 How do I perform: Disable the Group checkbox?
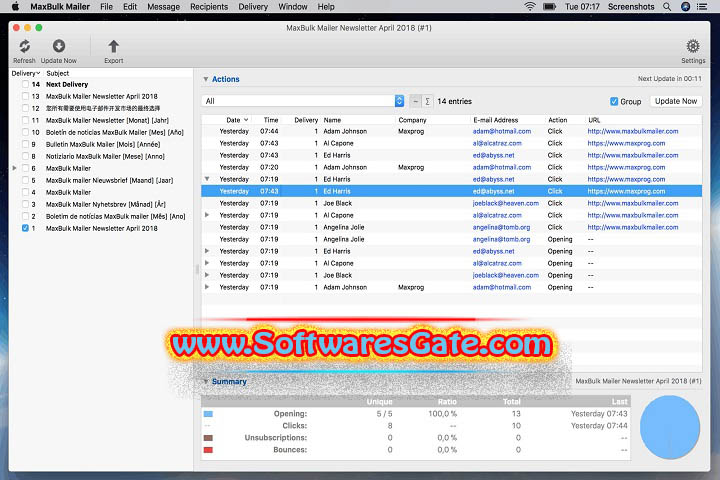pos(614,102)
